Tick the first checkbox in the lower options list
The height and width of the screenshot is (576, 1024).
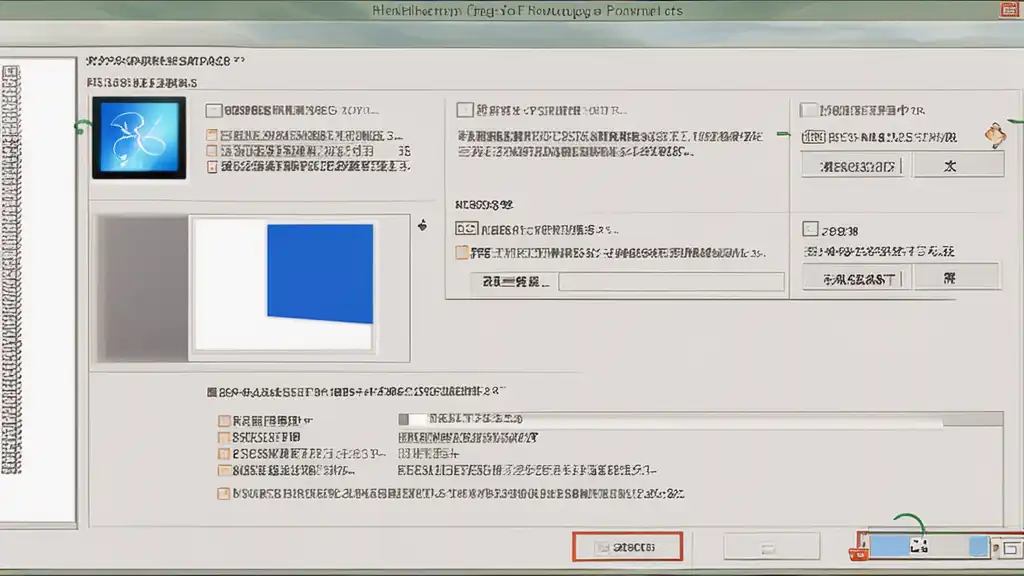point(224,421)
